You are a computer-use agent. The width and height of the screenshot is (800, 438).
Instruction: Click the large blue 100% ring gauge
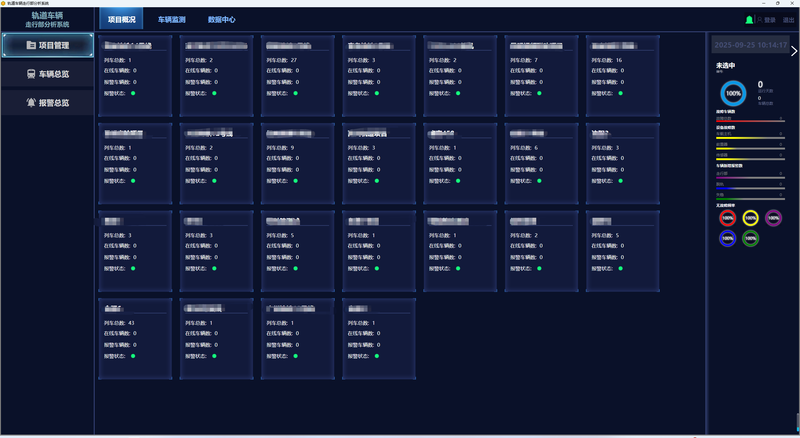pos(733,93)
